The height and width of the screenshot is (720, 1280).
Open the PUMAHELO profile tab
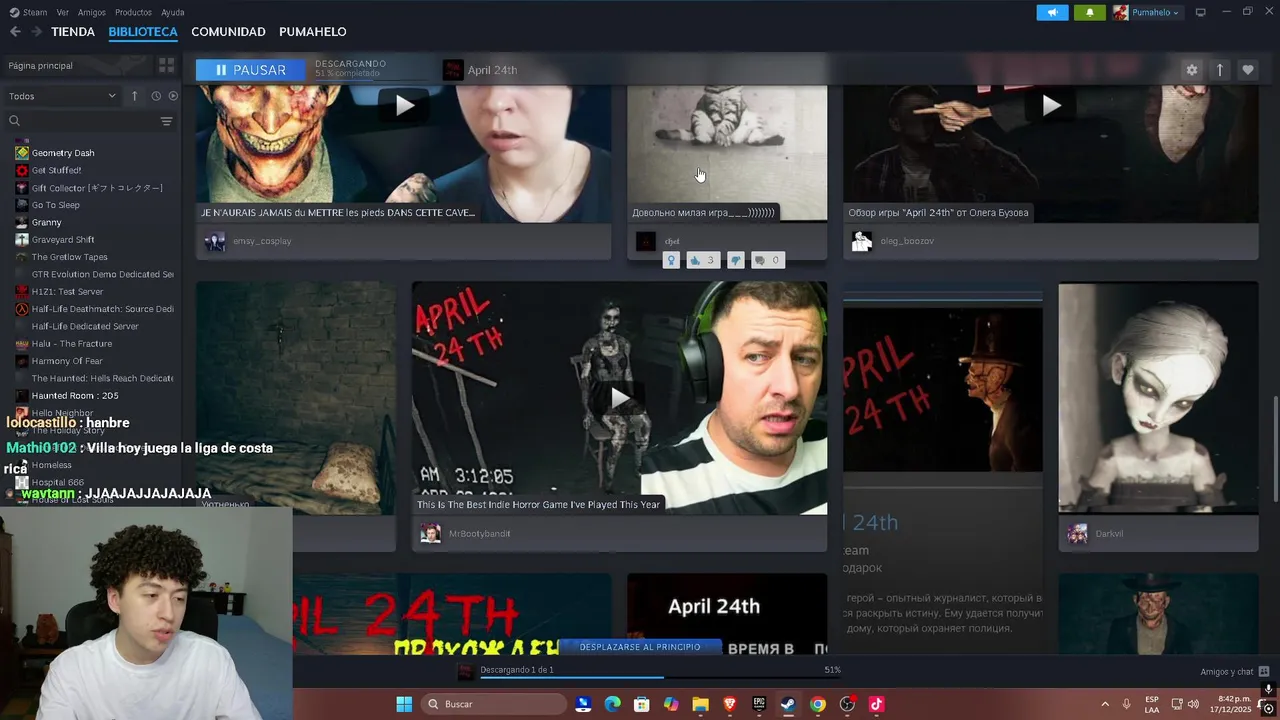(x=313, y=32)
